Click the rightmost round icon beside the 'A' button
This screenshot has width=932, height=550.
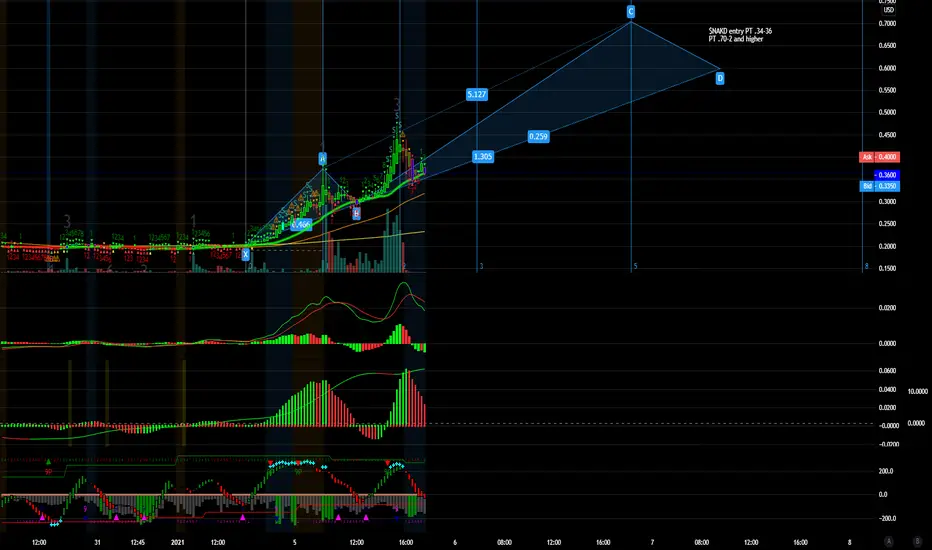pos(917,542)
